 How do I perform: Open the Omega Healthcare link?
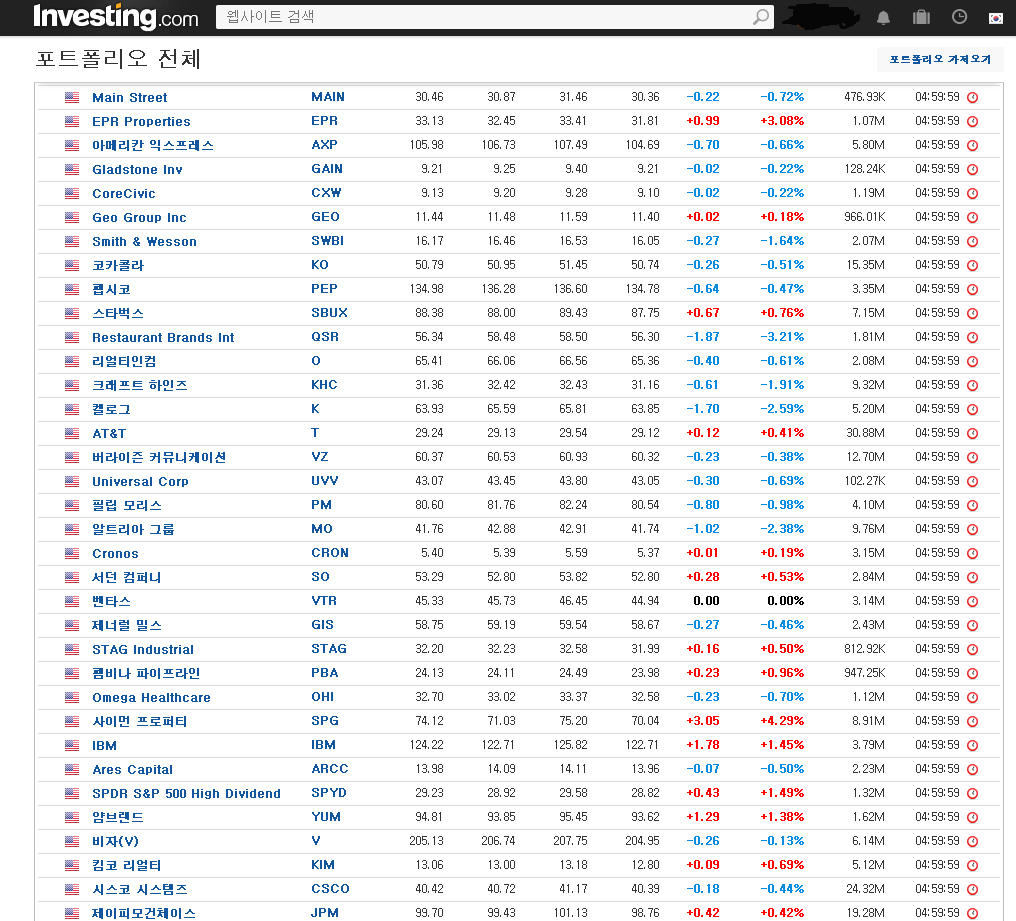coord(151,697)
